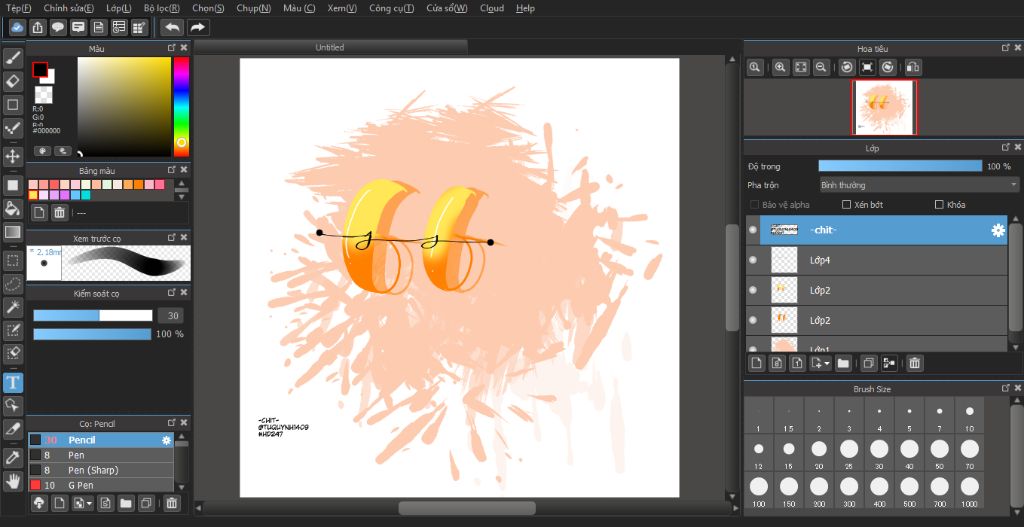
Task: Click the Undo arrow in top toolbar
Action: (171, 28)
